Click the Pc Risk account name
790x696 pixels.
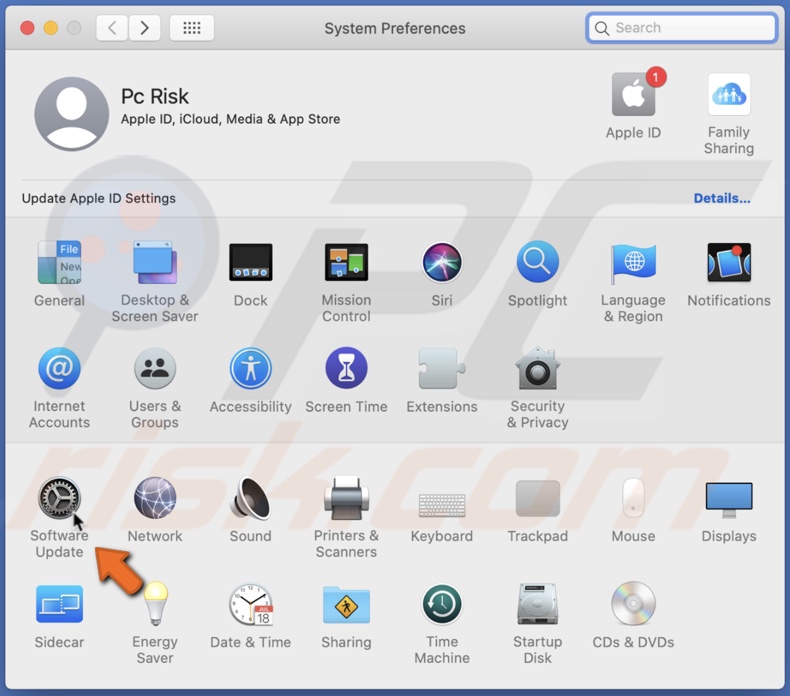155,96
